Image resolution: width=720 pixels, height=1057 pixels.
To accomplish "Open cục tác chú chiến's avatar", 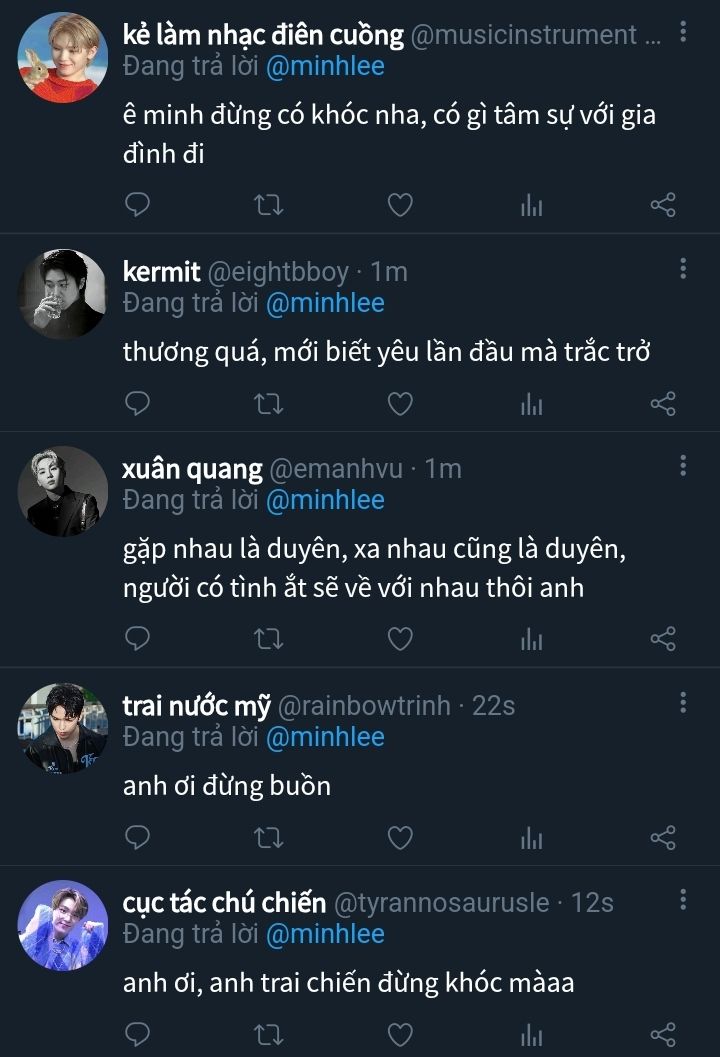I will point(62,925).
